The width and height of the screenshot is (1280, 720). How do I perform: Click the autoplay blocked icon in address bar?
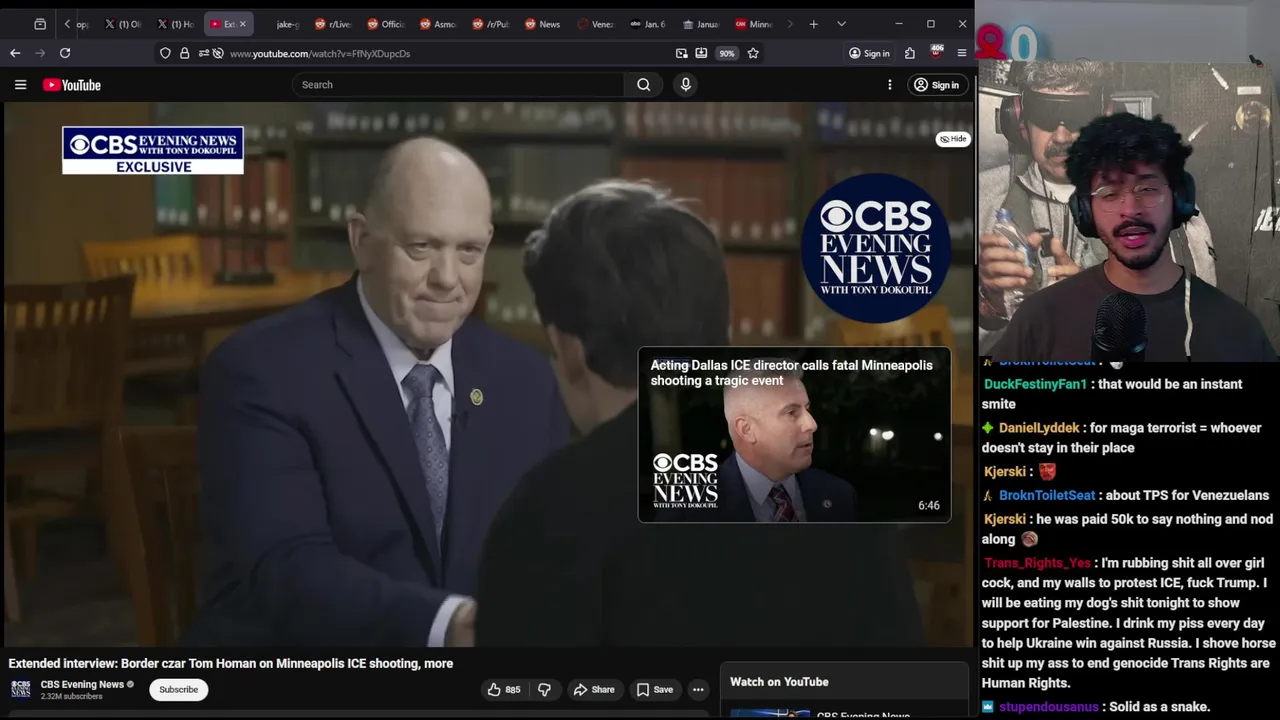pos(218,53)
